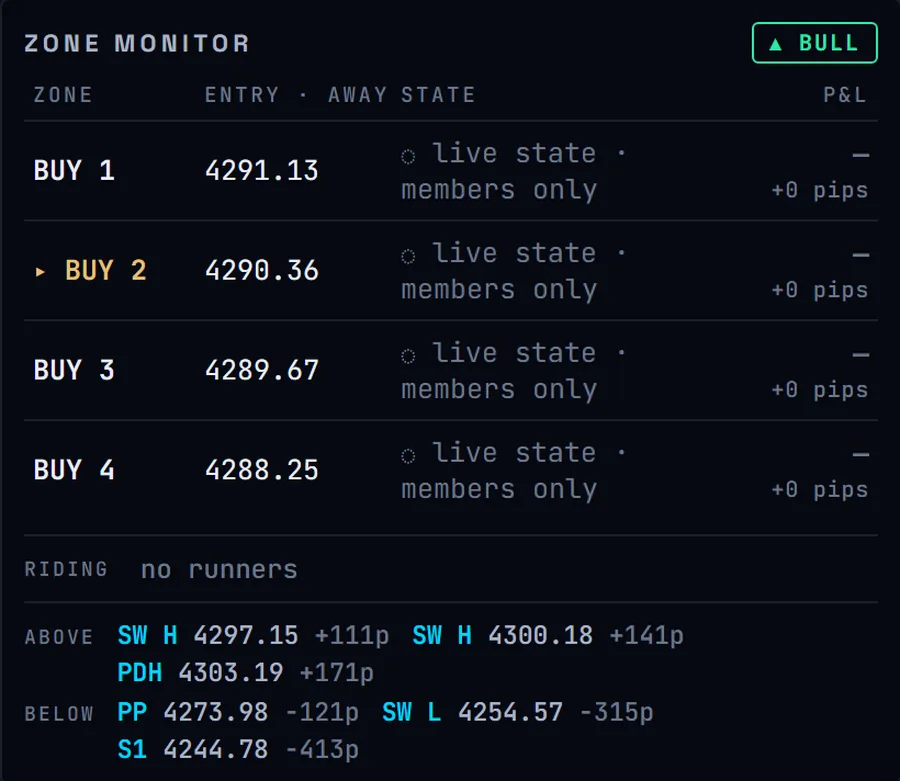
Task: Open members only state in BUY 3 row
Action: click(499, 390)
